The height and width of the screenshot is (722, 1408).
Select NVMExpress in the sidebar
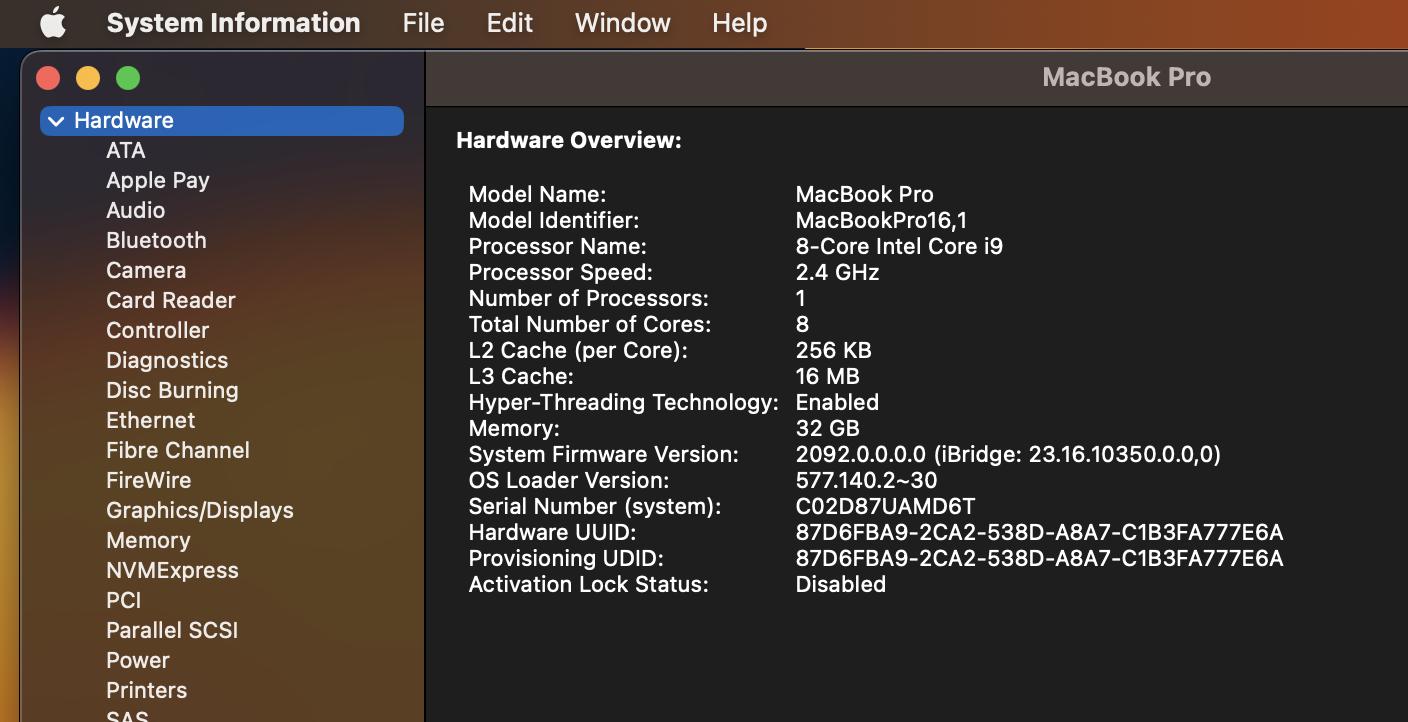pos(172,570)
